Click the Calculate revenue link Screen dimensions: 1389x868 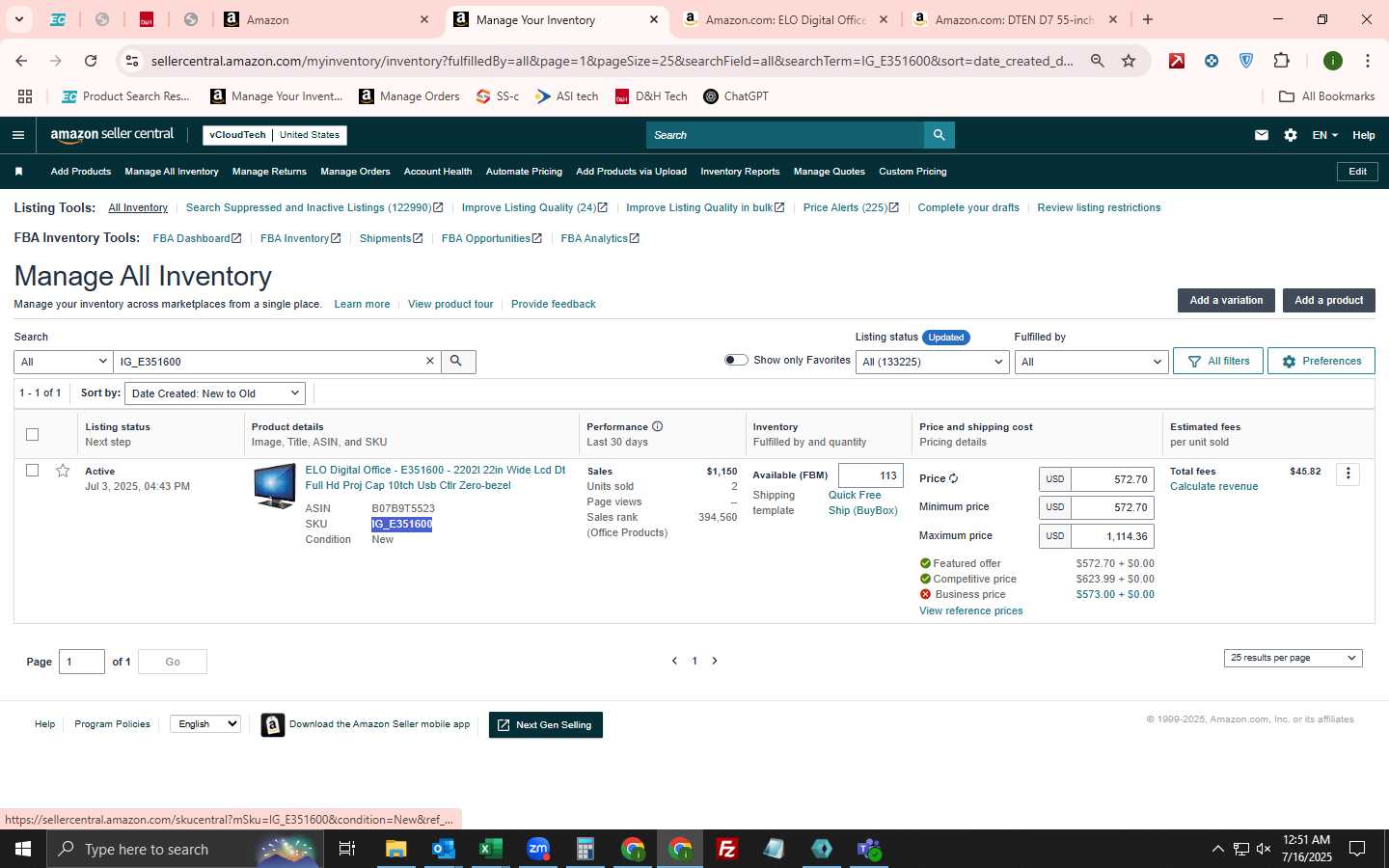[1213, 486]
